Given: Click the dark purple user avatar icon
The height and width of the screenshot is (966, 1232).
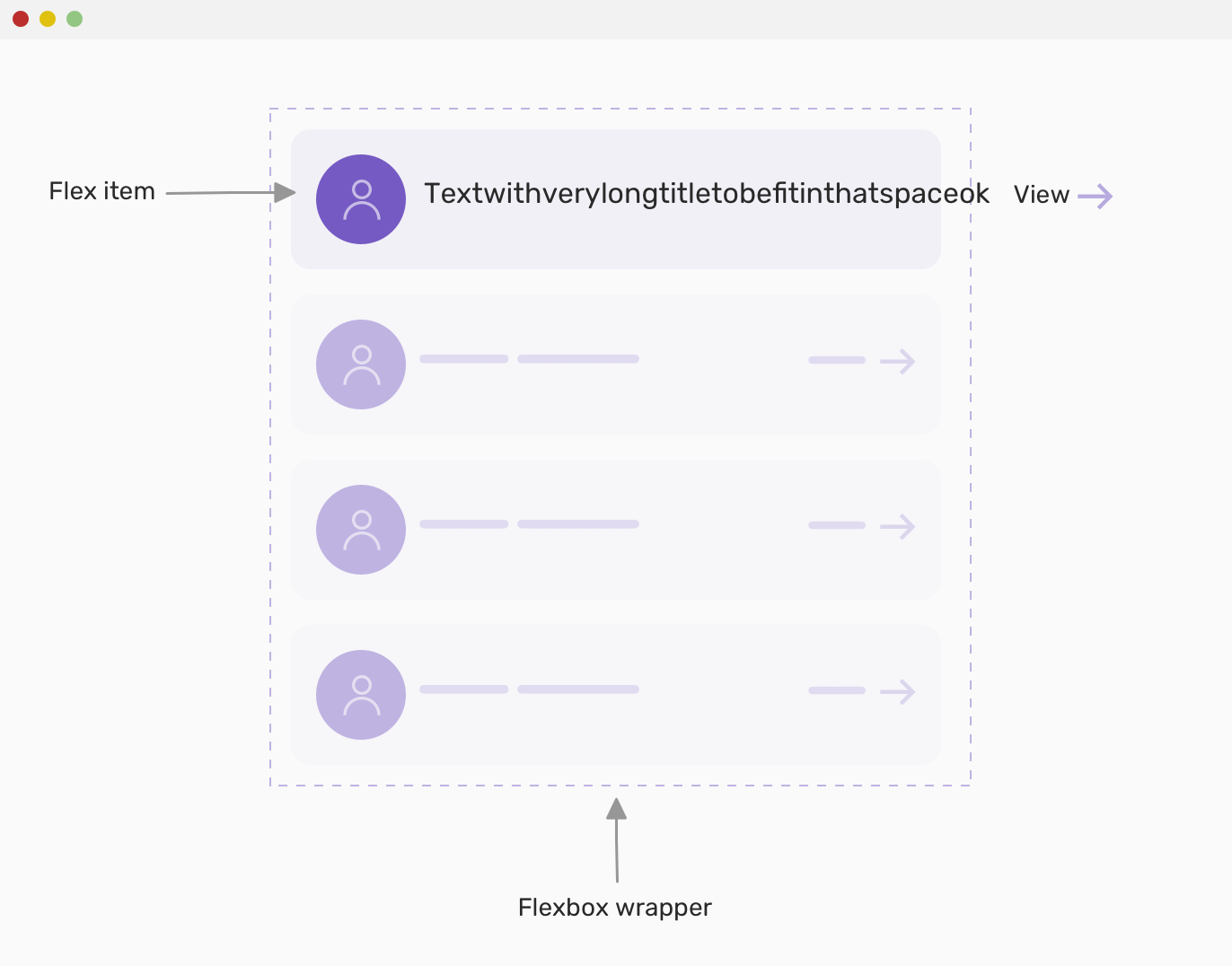Looking at the screenshot, I should (x=361, y=199).
